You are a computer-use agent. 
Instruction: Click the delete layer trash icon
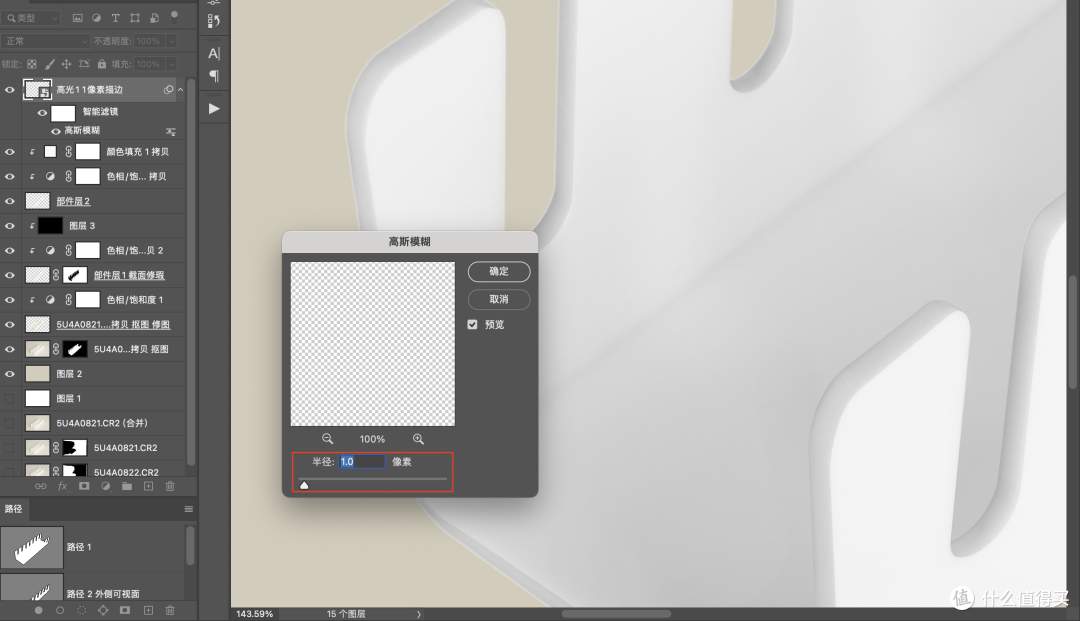(x=170, y=486)
